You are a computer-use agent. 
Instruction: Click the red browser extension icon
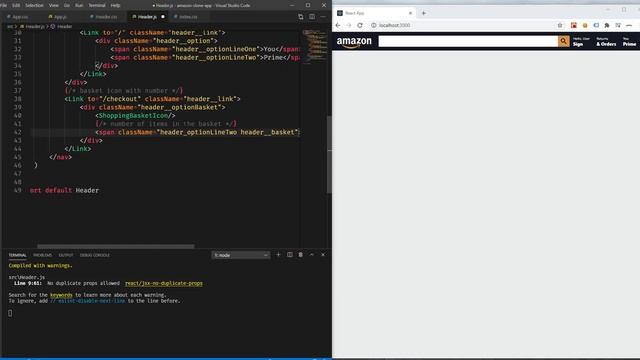573,25
